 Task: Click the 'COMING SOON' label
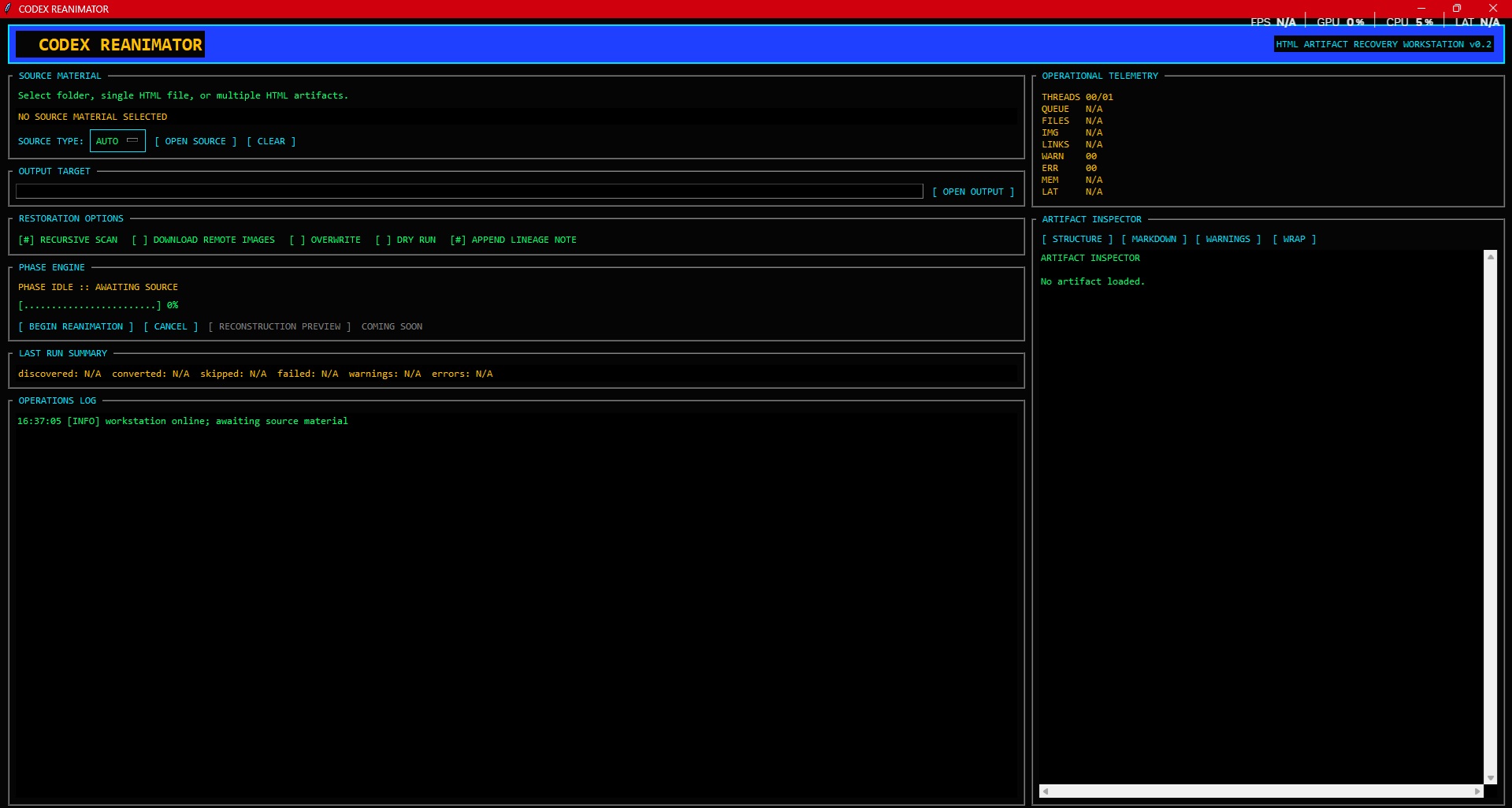(392, 326)
